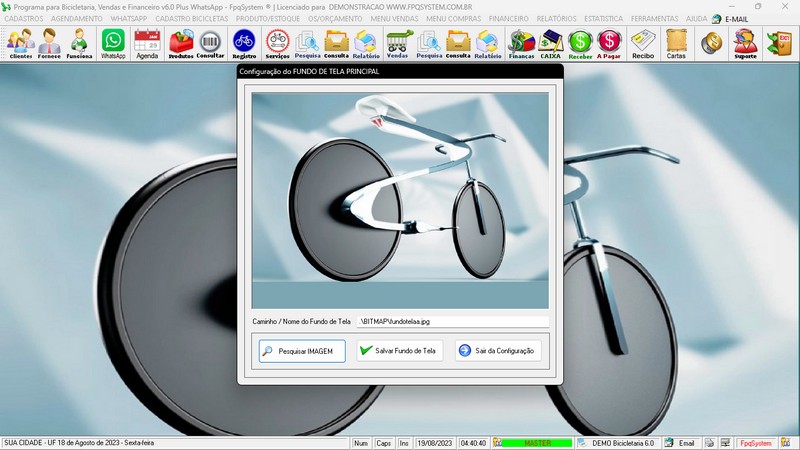Screen dimensions: 800x450
Task: Open the Finanças pie chart icon
Action: coord(521,44)
